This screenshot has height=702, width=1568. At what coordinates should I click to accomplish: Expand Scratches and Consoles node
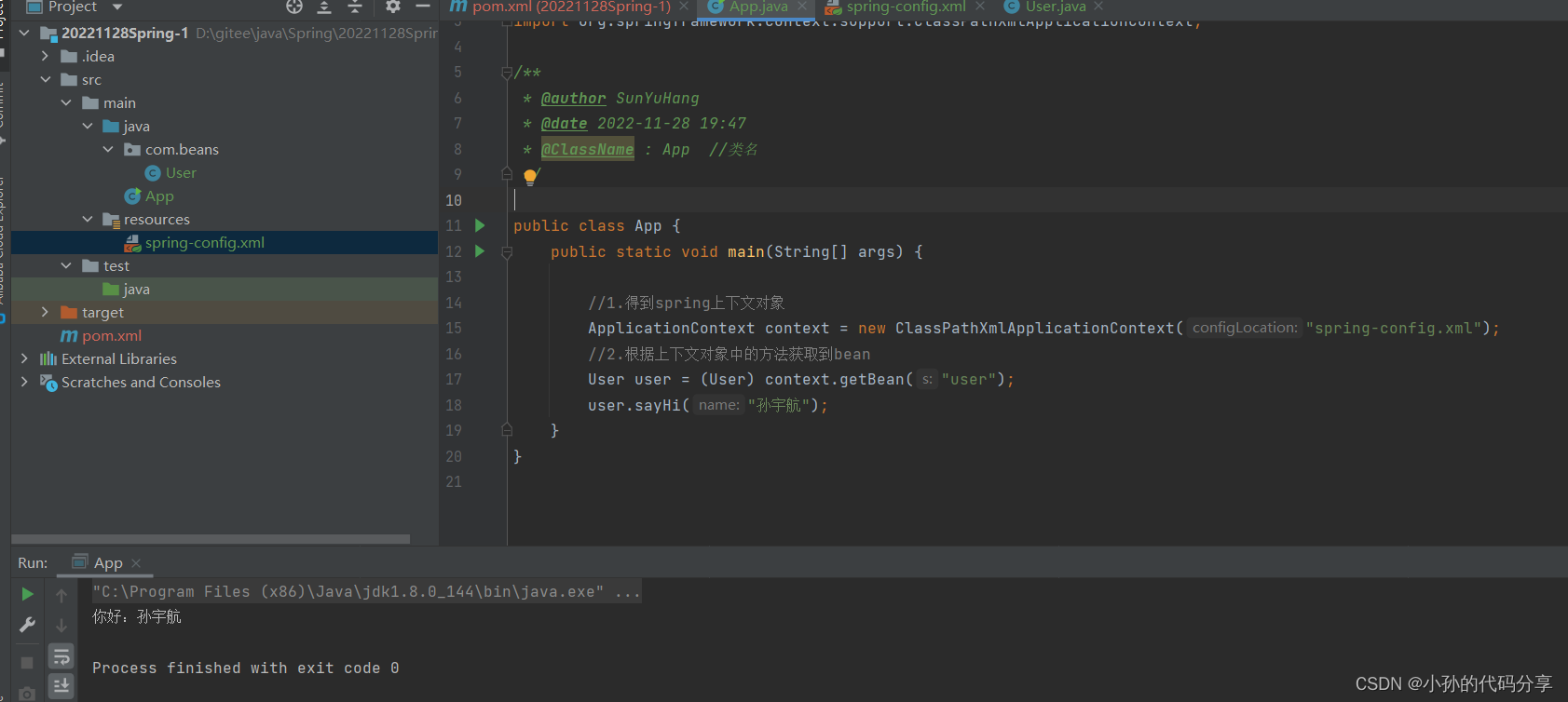point(24,382)
